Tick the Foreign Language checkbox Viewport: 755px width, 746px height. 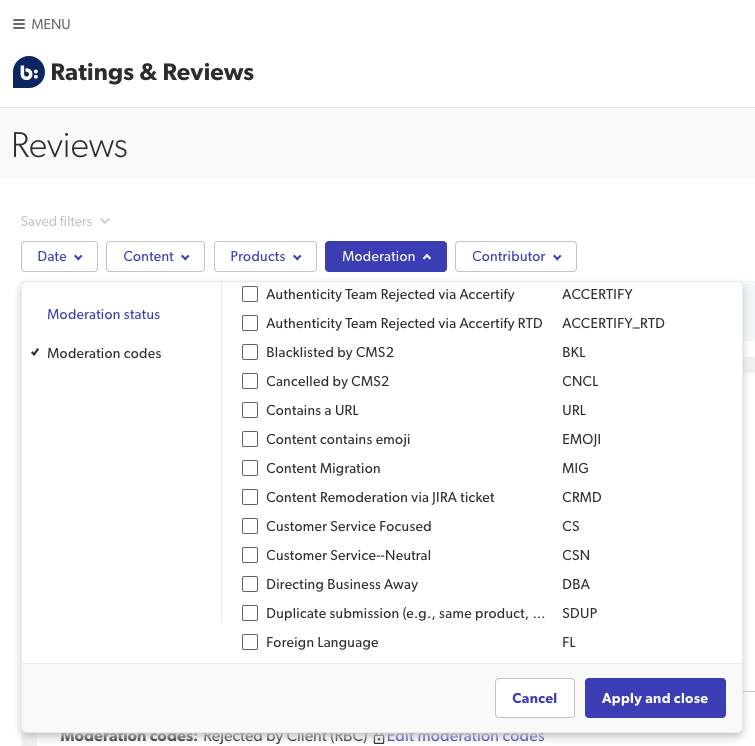tap(250, 642)
